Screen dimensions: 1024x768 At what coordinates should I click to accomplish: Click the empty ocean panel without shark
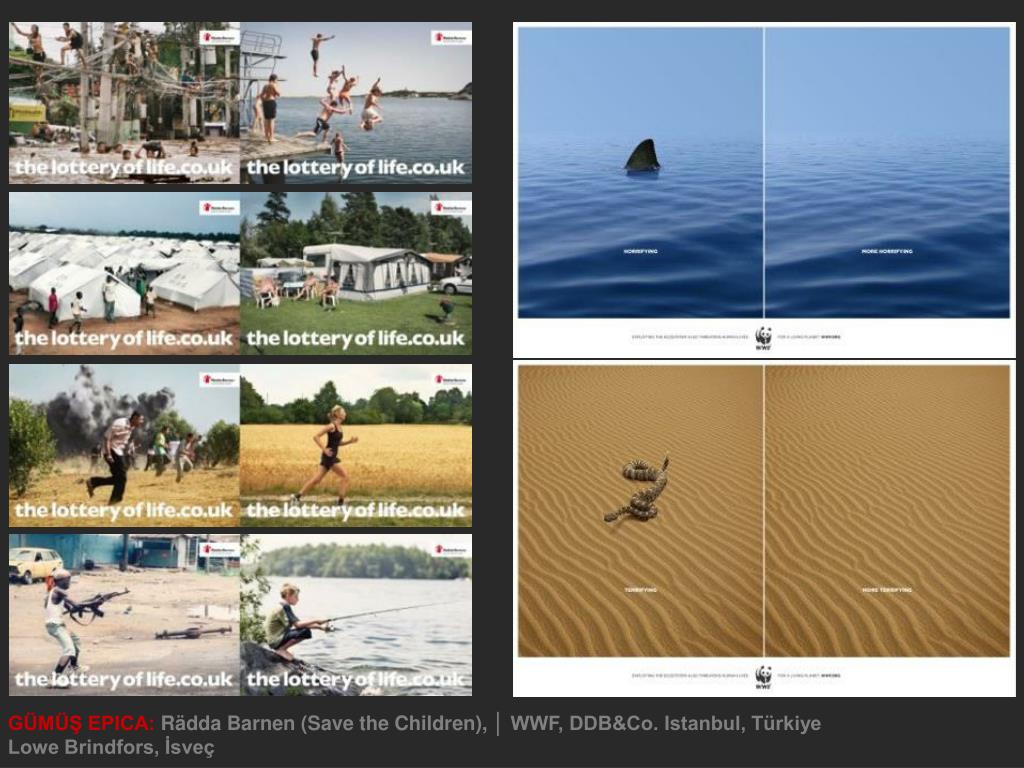[887, 172]
